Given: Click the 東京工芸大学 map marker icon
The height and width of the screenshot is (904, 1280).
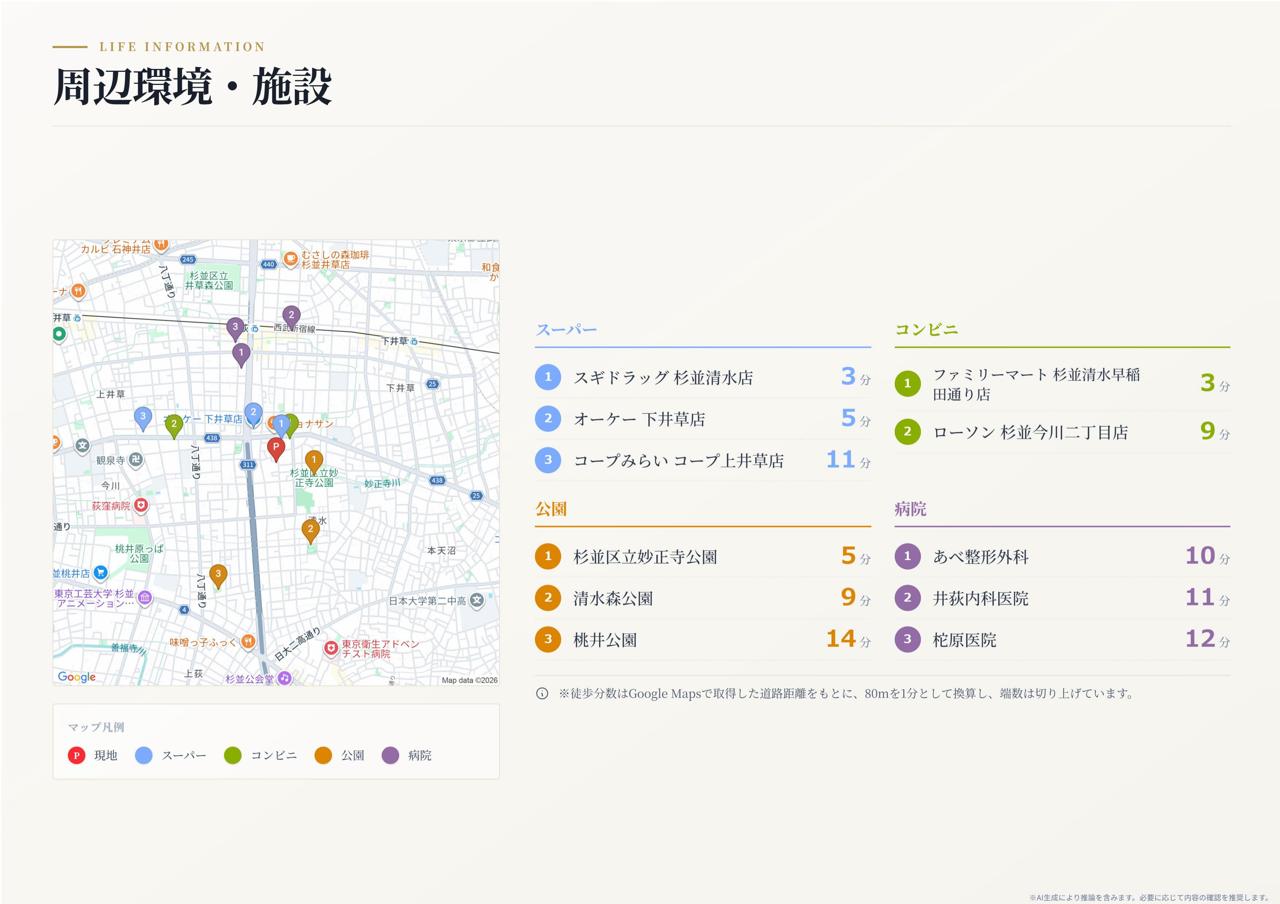Looking at the screenshot, I should [x=145, y=598].
